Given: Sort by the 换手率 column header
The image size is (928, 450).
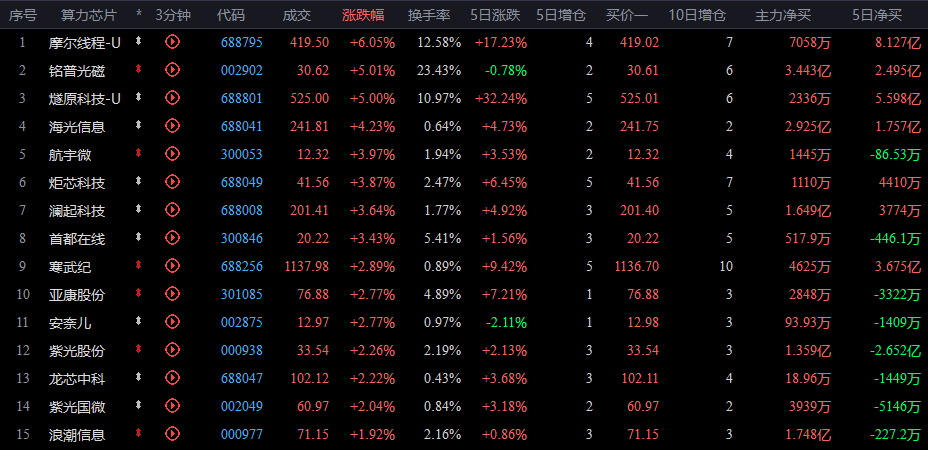Looking at the screenshot, I should 429,15.
